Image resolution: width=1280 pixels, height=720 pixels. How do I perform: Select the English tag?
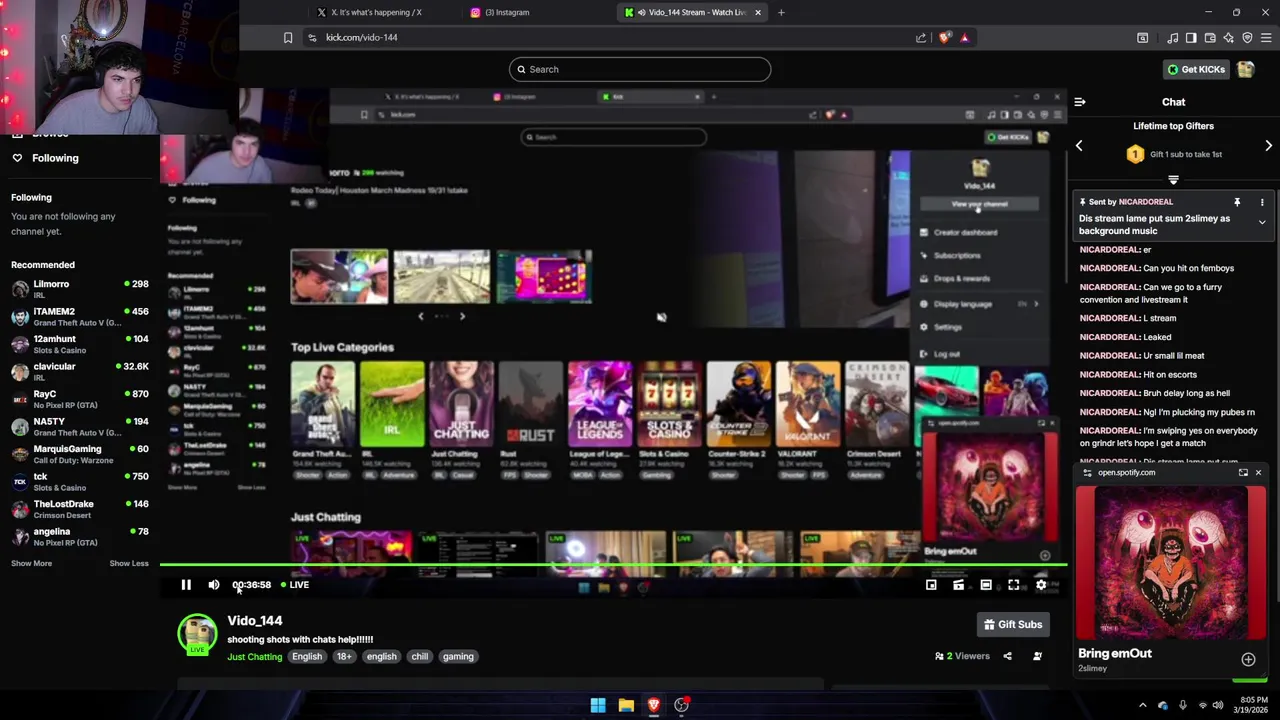pos(307,657)
